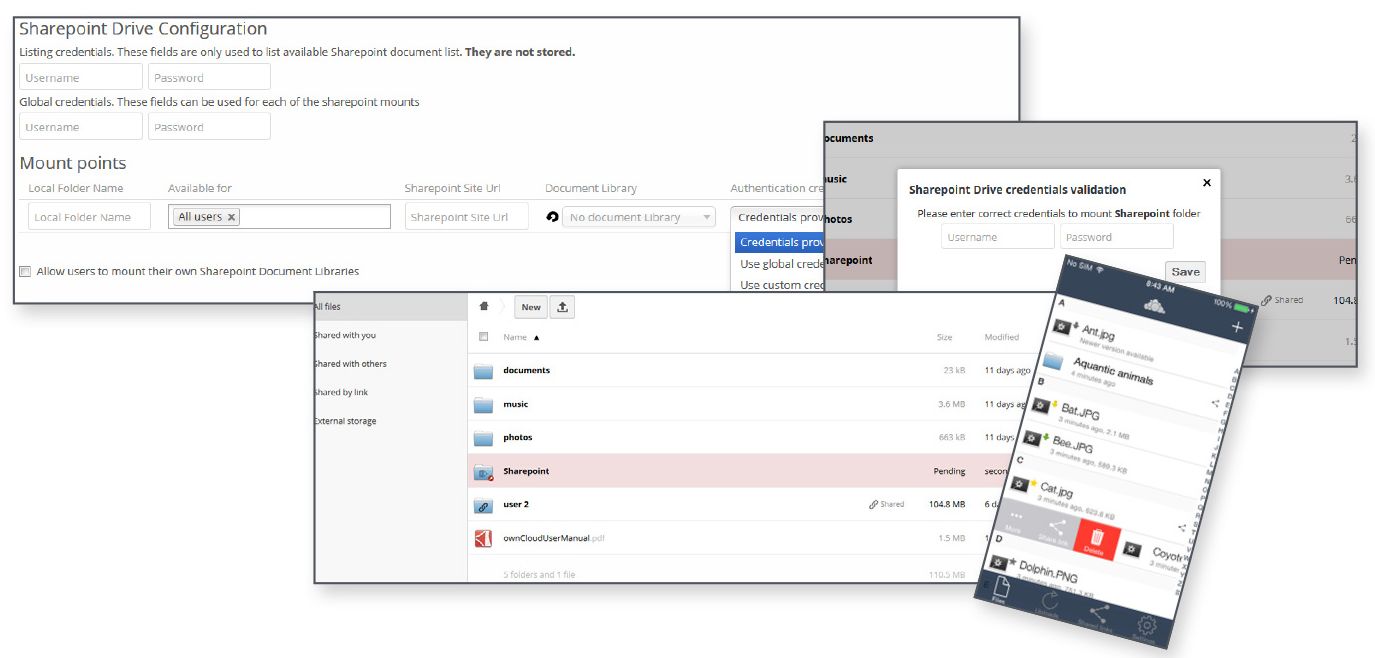Tap the More swipe action on the phone
This screenshot has width=1375, height=658.
(1016, 518)
